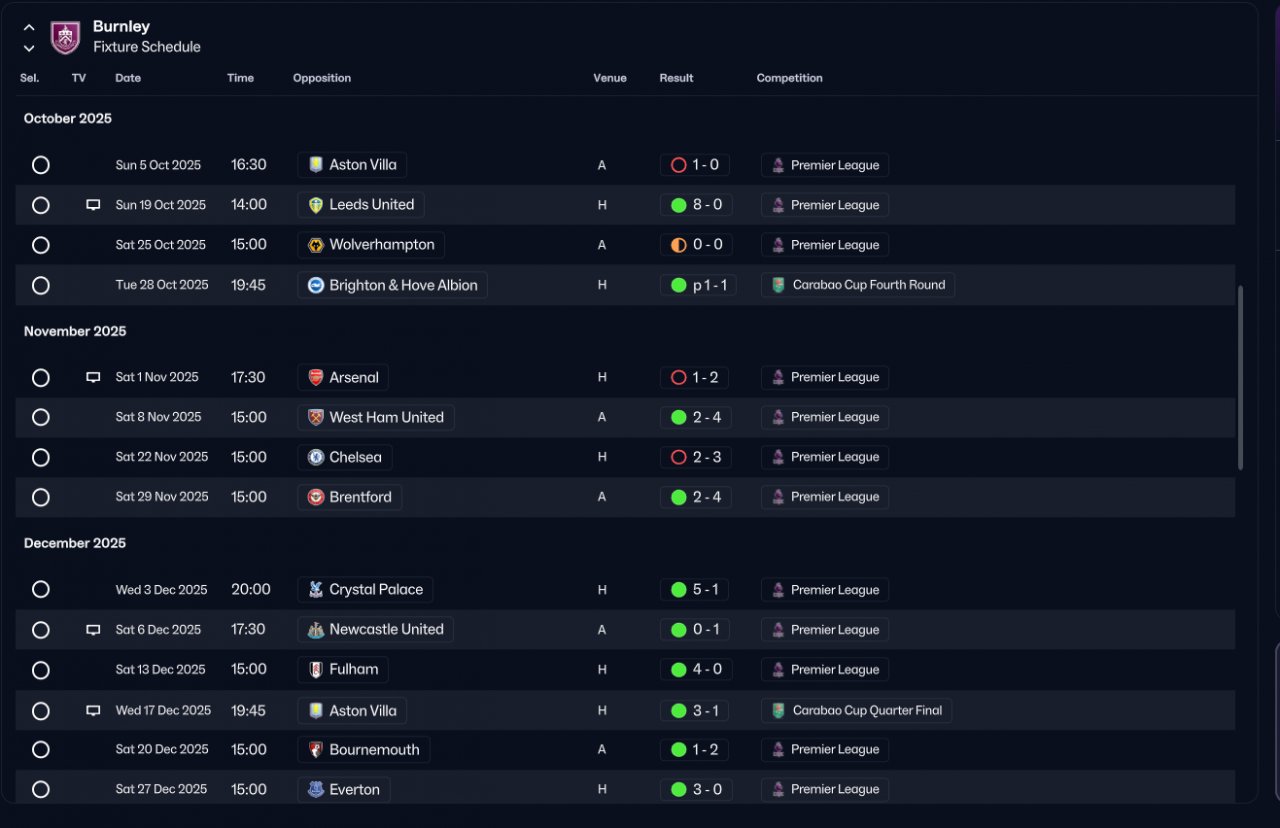Go to next team with down chevron

[29, 48]
